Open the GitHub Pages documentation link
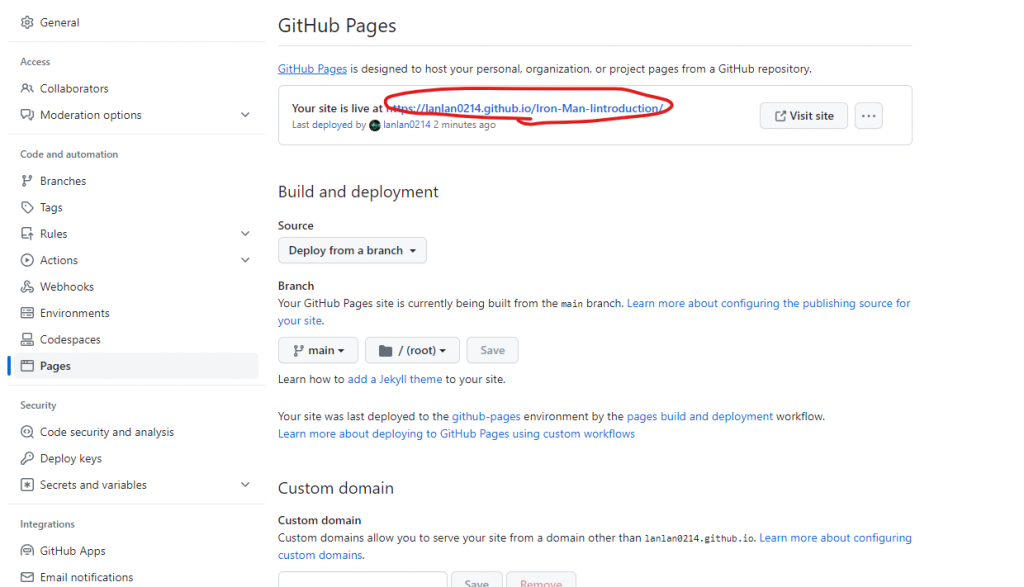Image resolution: width=1024 pixels, height=587 pixels. (312, 69)
